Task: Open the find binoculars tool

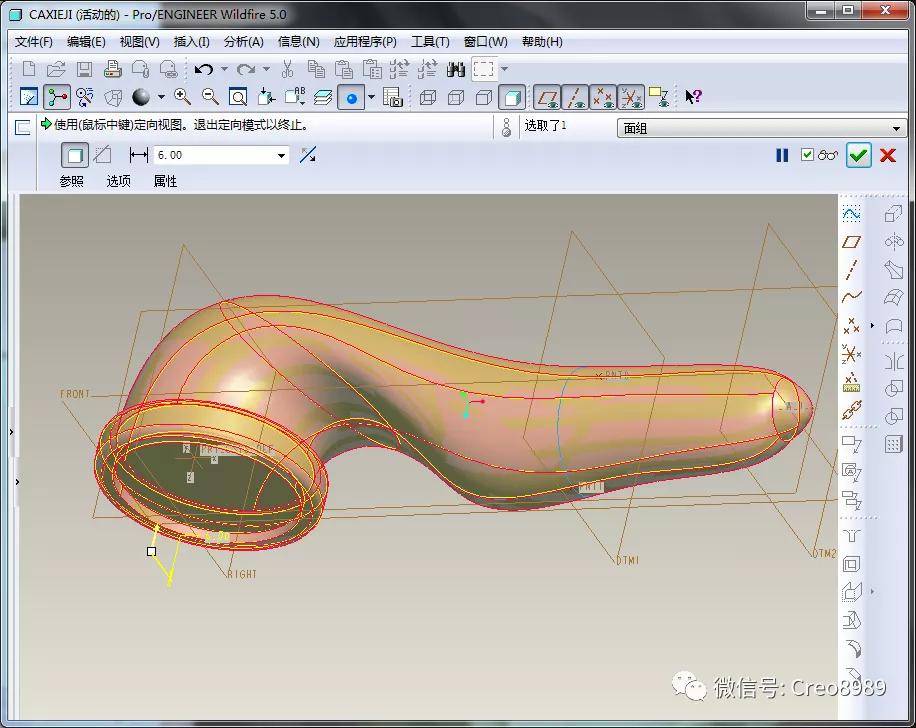Action: tap(456, 70)
